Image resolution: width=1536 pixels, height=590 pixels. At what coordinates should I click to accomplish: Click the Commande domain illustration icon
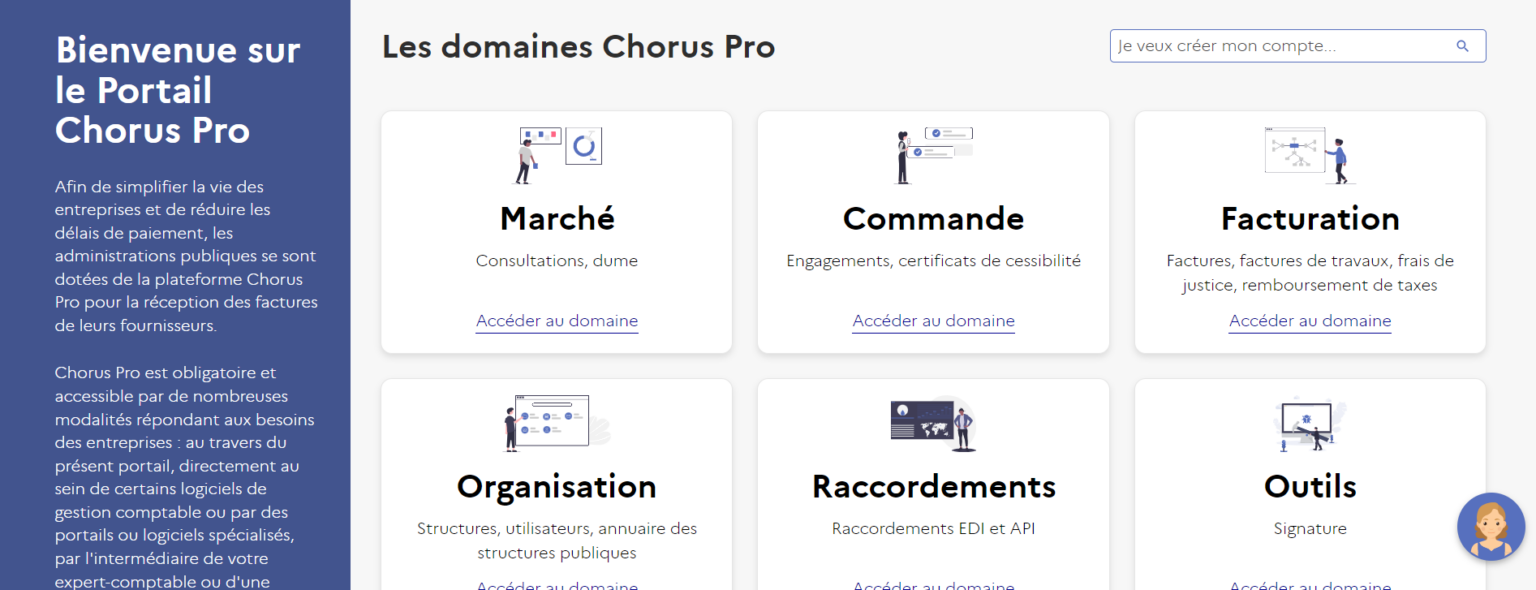click(x=933, y=152)
